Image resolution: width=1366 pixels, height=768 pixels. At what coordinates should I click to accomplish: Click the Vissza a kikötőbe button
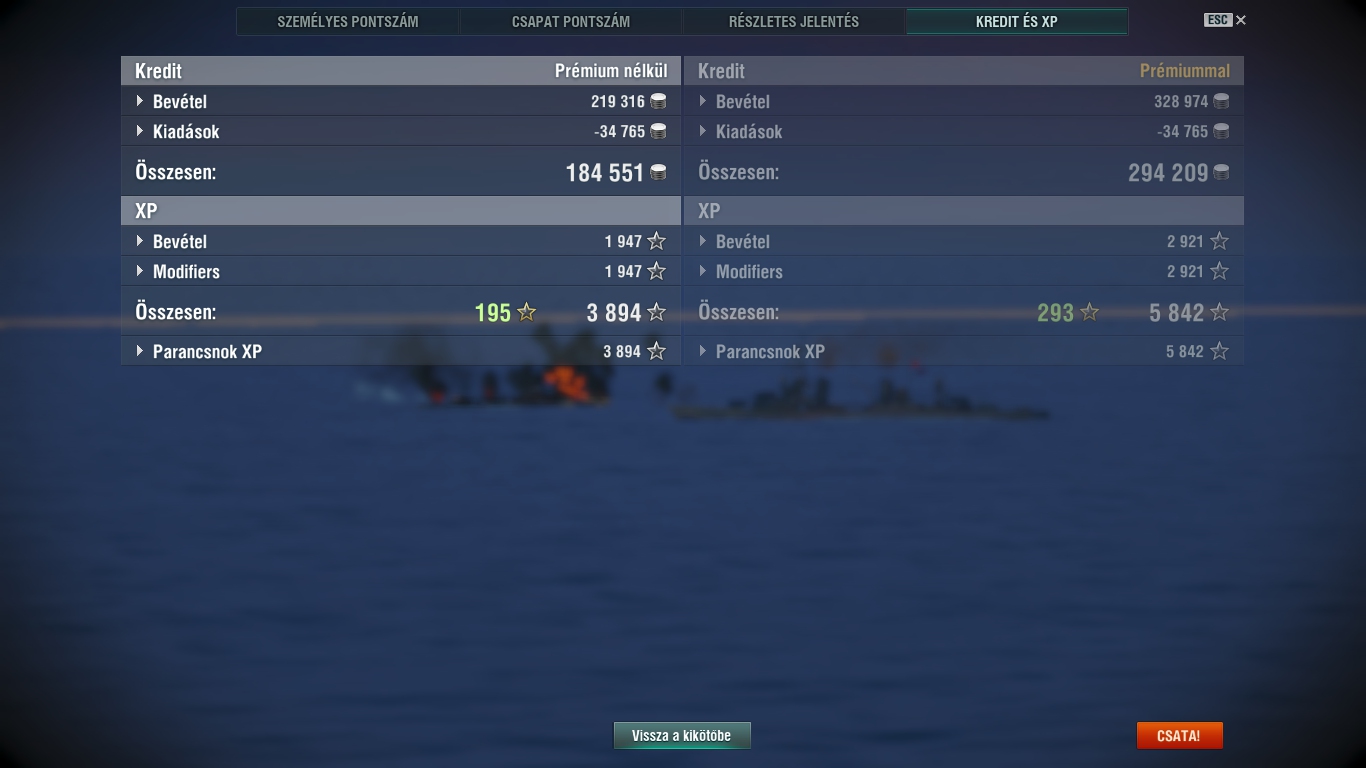[682, 736]
